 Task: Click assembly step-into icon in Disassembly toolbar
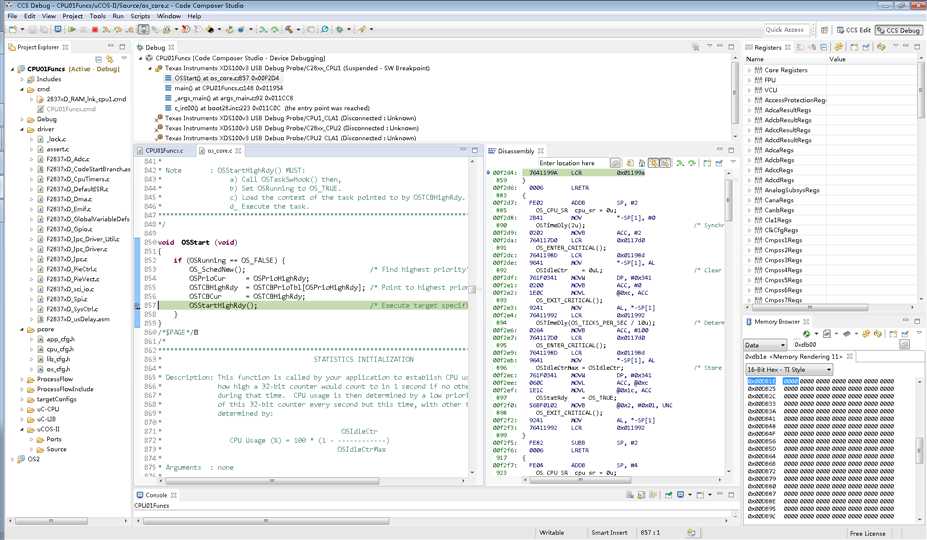[680, 163]
